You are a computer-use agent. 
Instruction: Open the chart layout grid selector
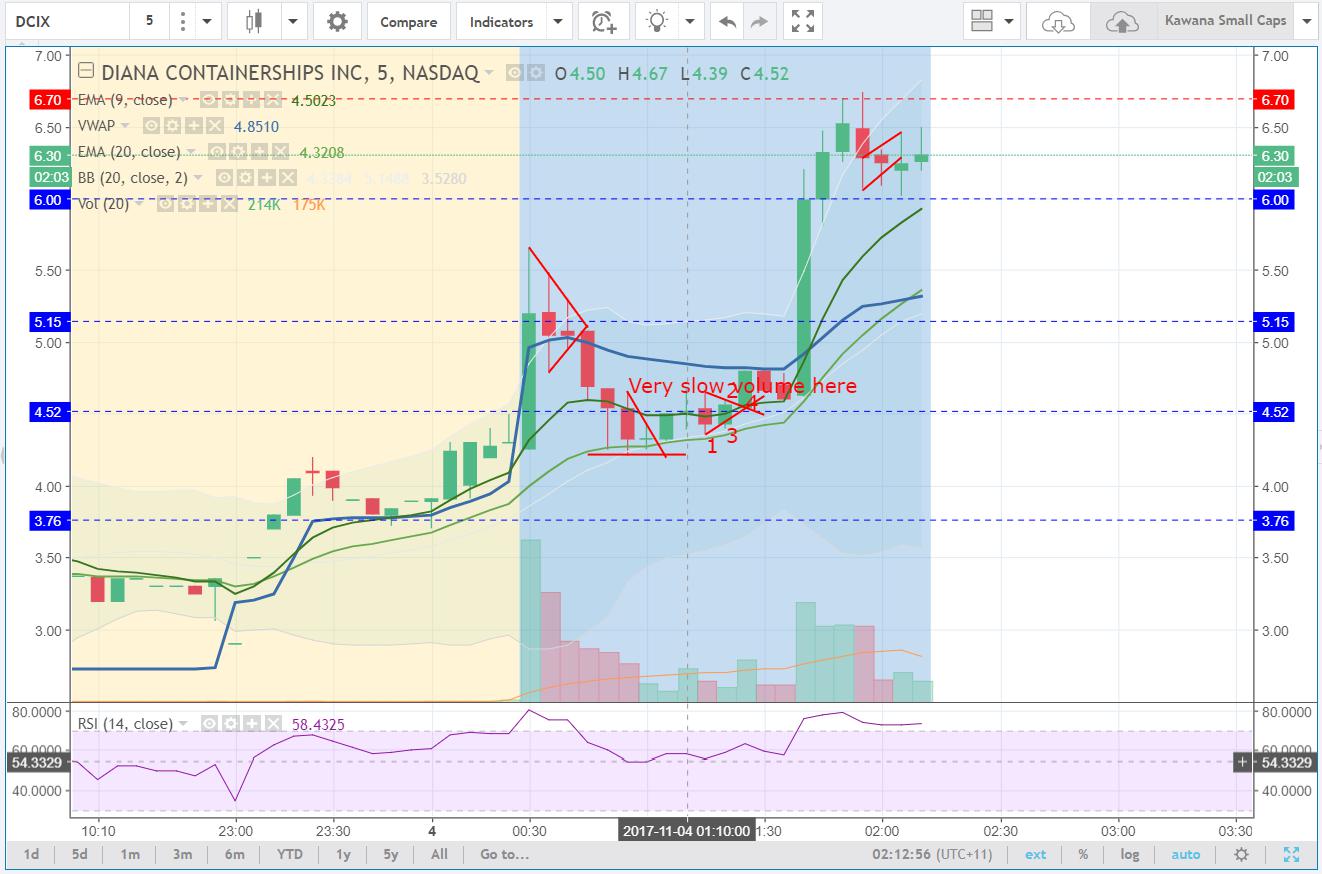click(x=981, y=21)
